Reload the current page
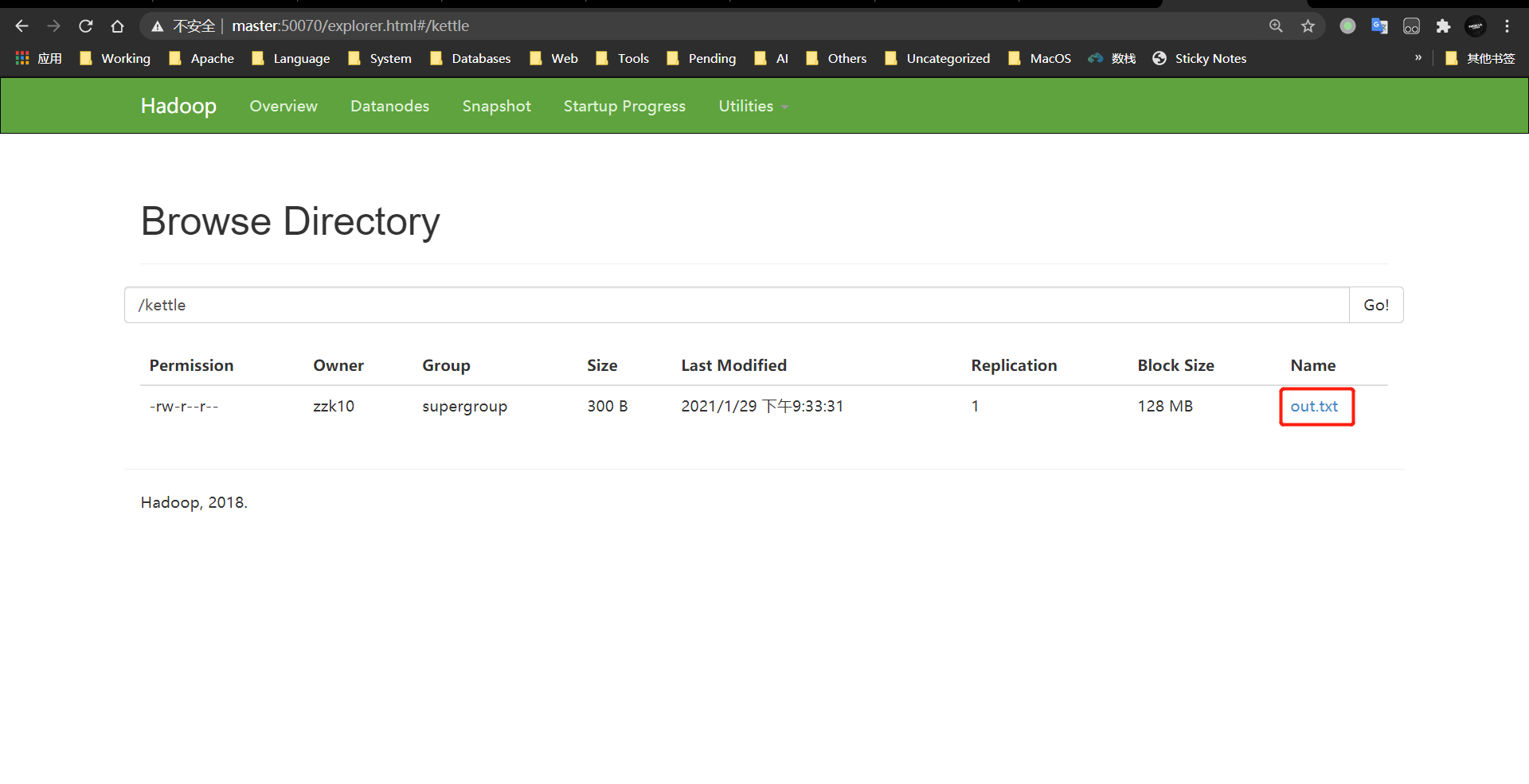Image resolution: width=1529 pixels, height=784 pixels. coord(86,26)
